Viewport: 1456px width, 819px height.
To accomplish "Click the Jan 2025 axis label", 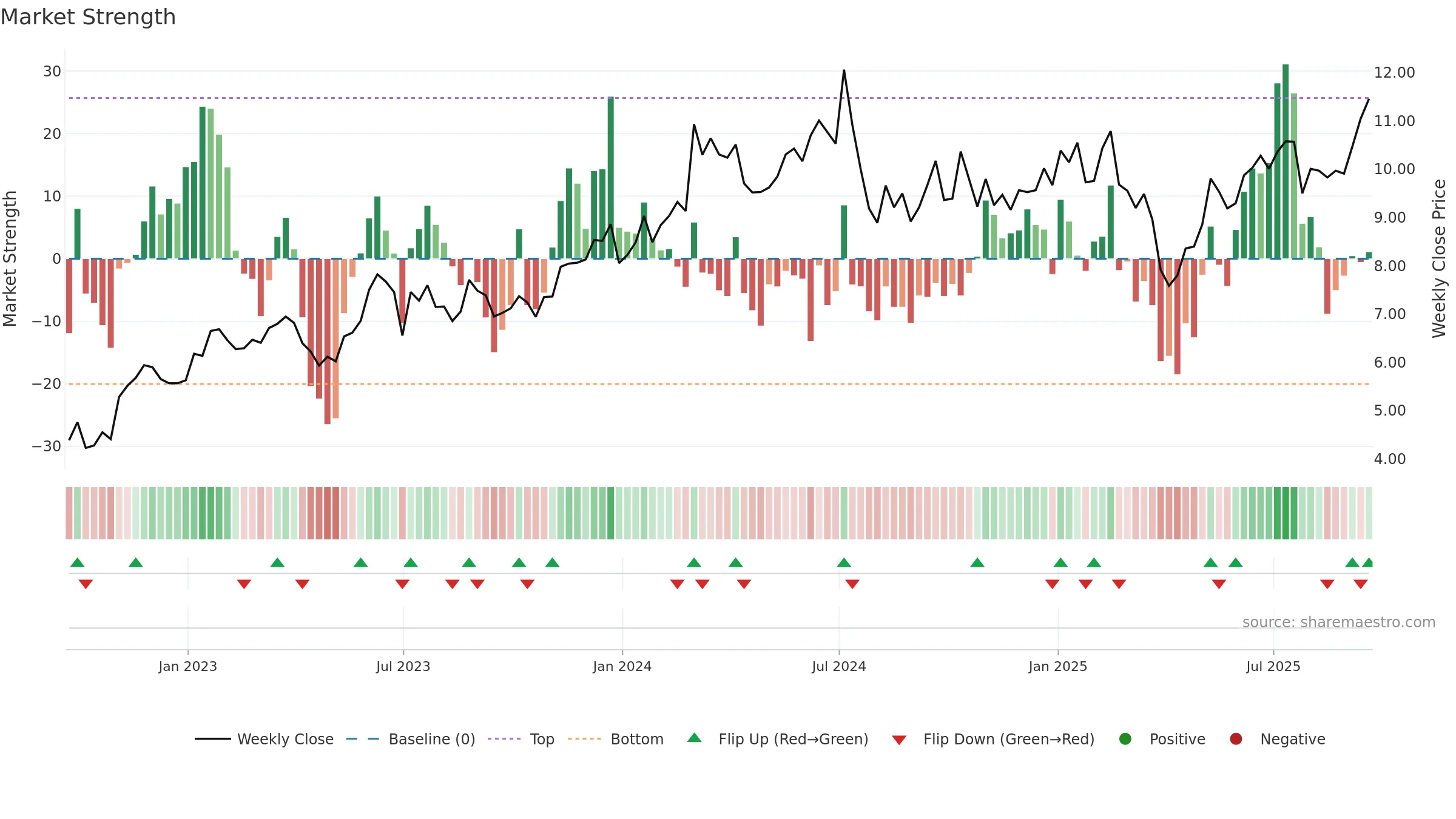I will 1058,666.
